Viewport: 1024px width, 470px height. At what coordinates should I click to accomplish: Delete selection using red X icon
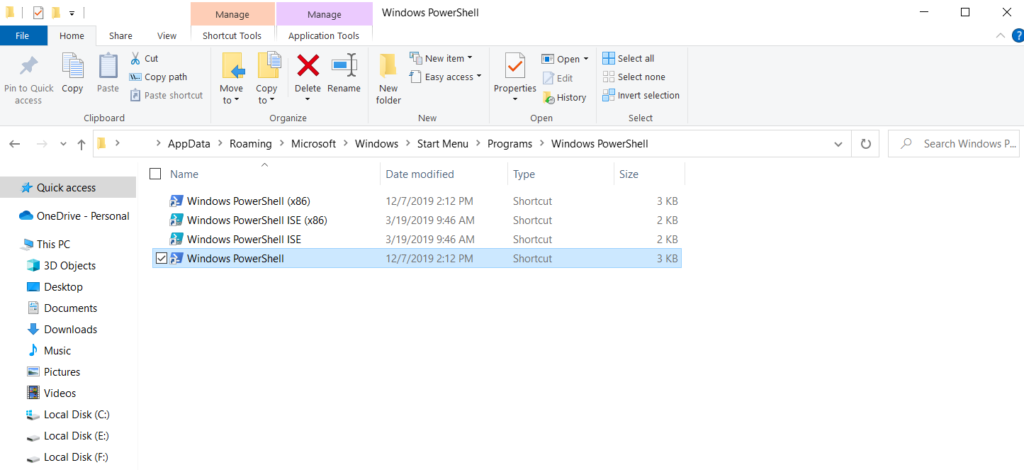click(x=308, y=65)
